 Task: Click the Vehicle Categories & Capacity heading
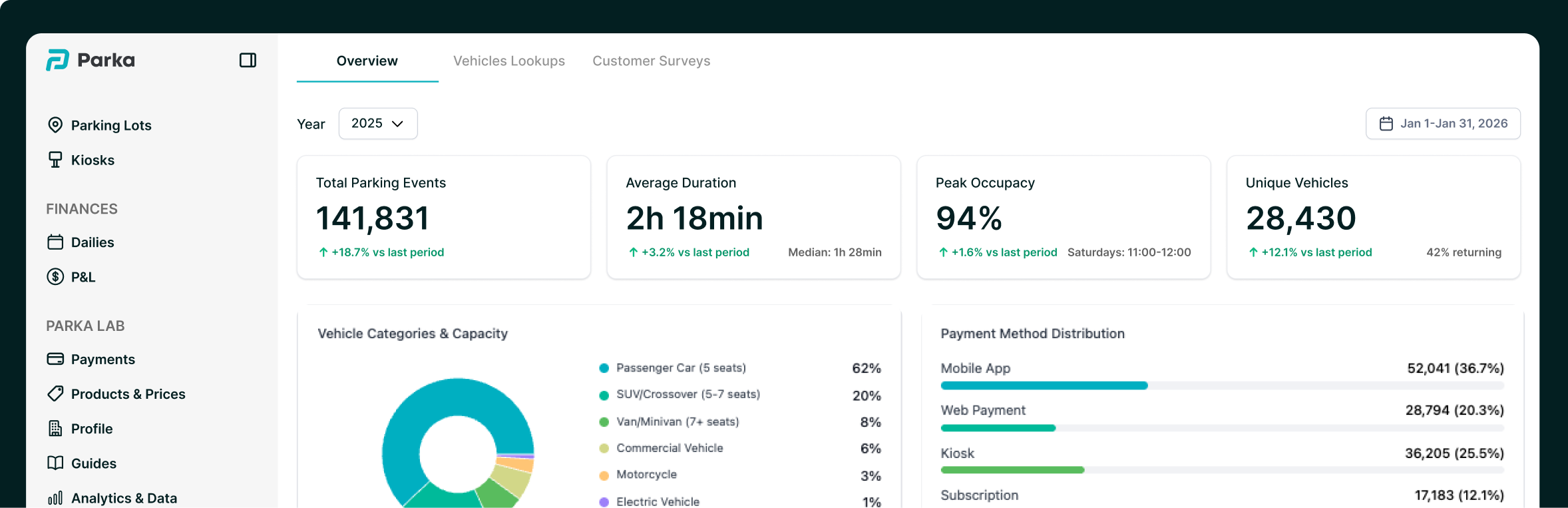(413, 334)
